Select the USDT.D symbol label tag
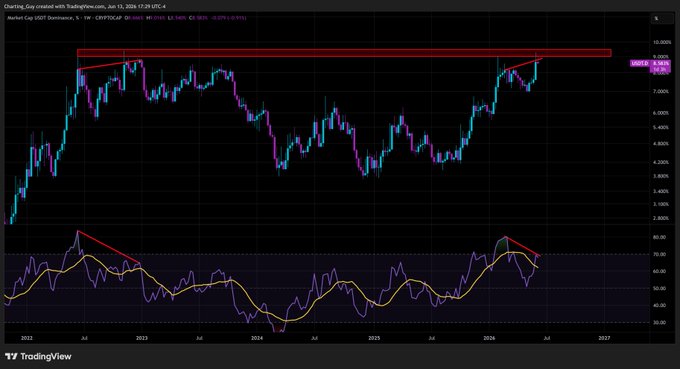 [x=640, y=63]
